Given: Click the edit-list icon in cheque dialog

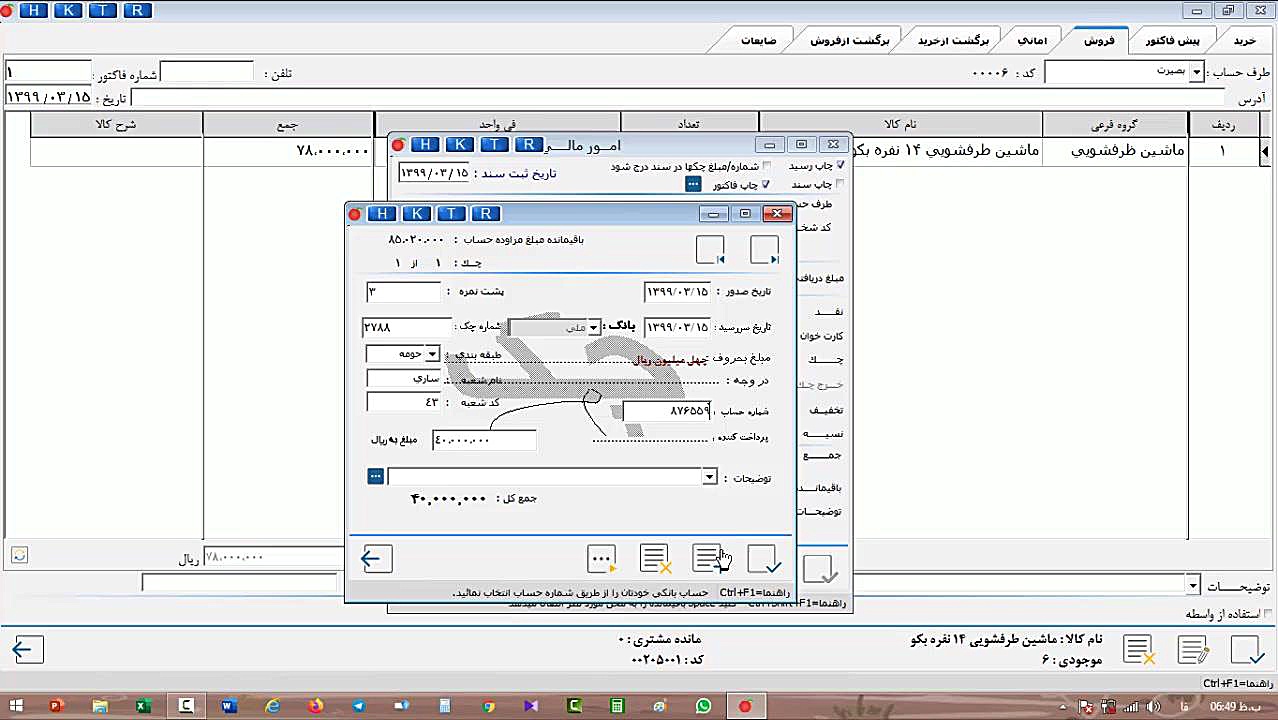Looking at the screenshot, I should pyautogui.click(x=709, y=559).
